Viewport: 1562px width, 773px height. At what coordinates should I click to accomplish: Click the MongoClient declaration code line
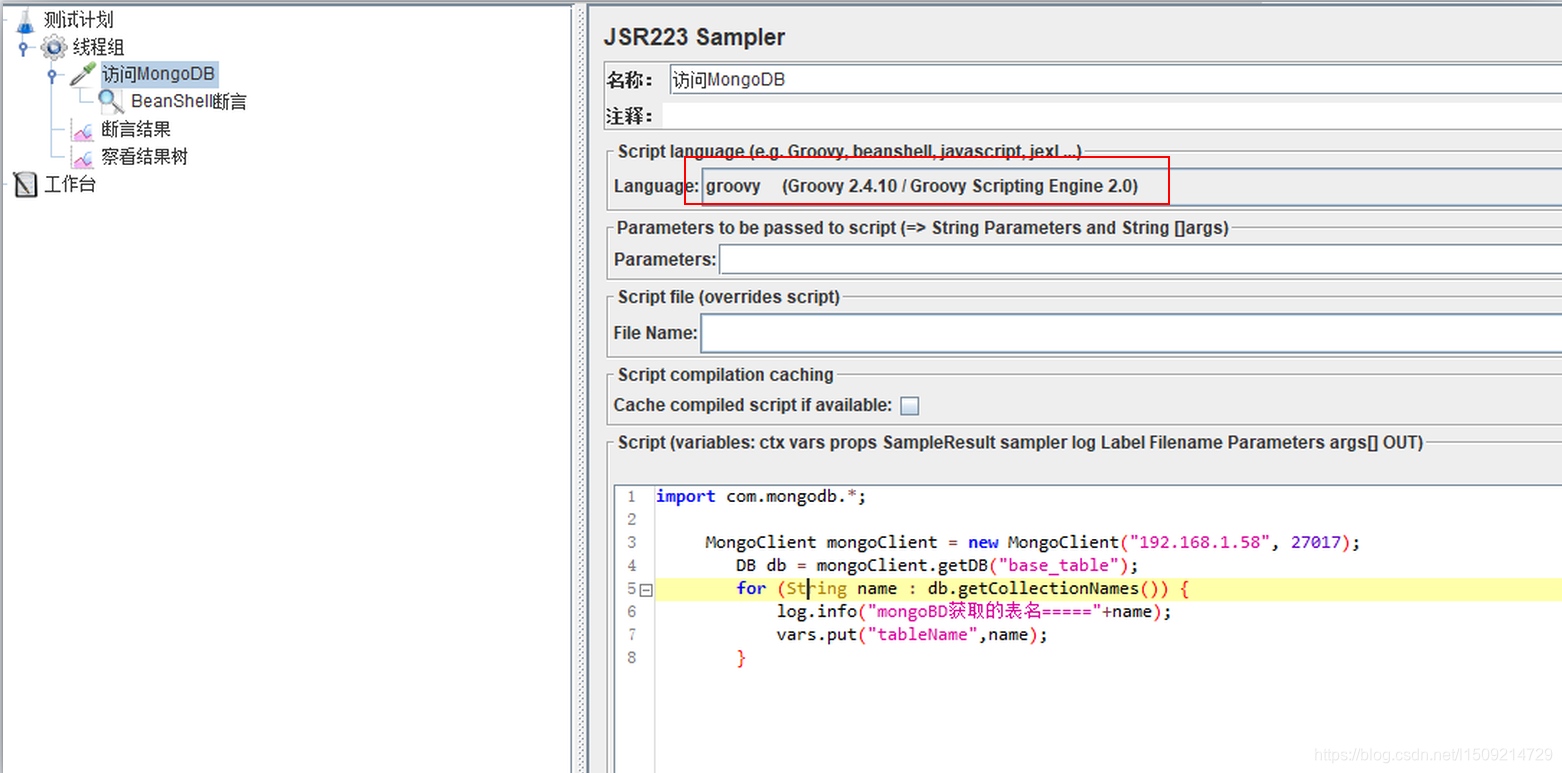pos(1033,542)
